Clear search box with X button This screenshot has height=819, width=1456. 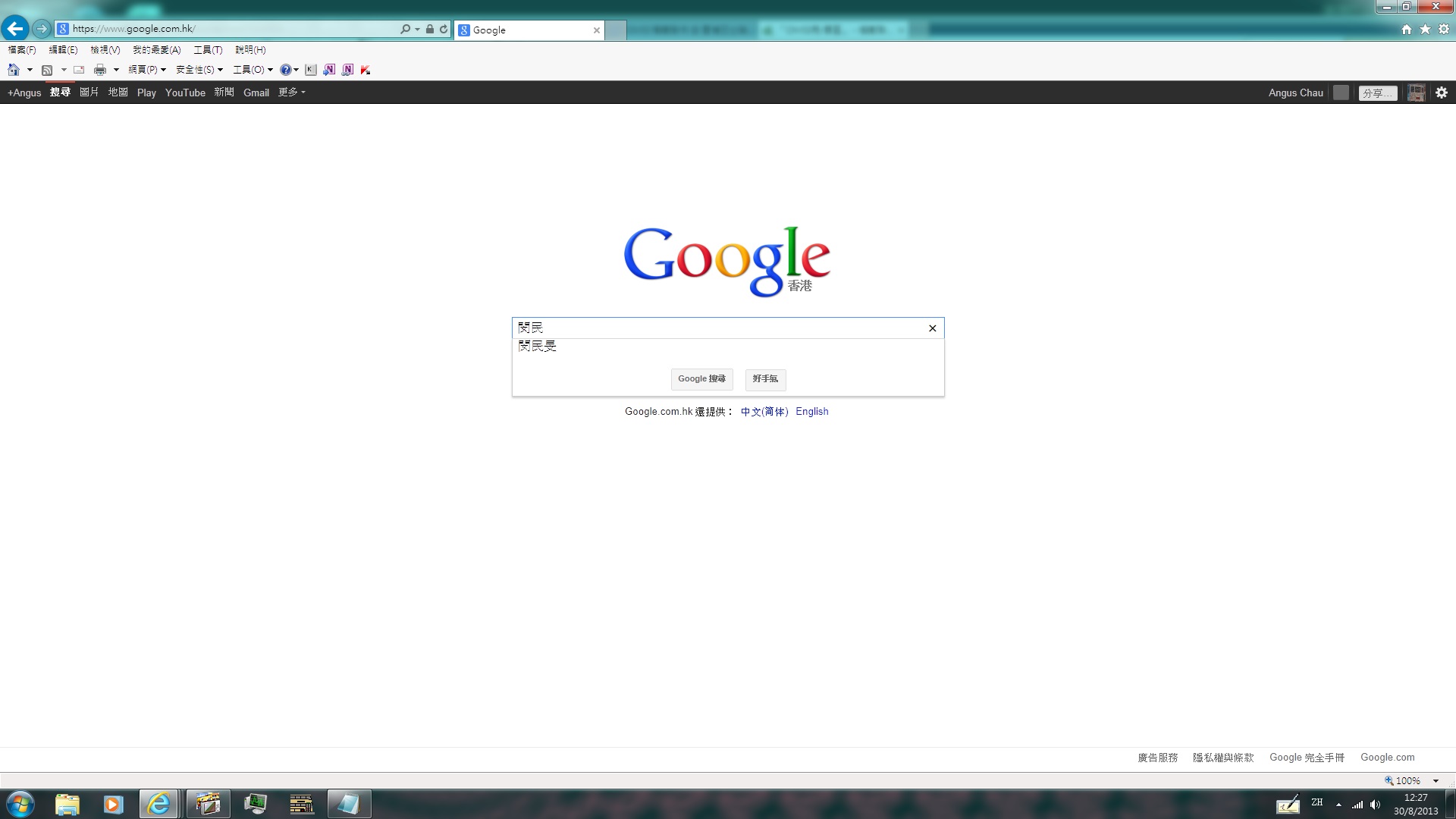[x=932, y=328]
